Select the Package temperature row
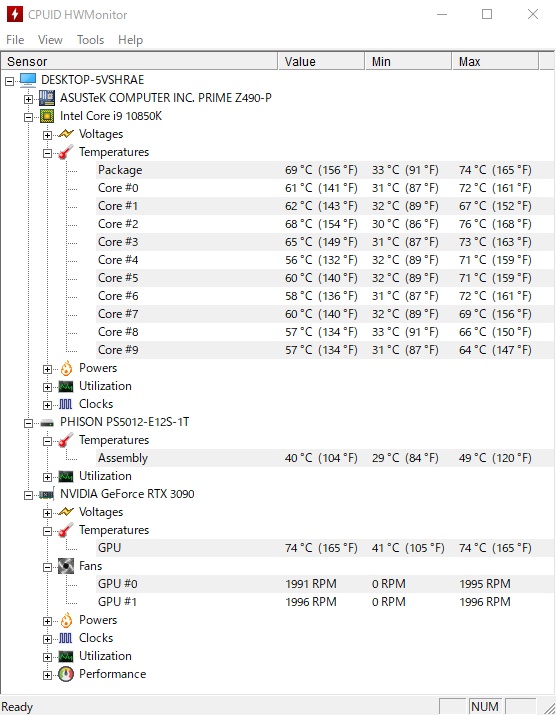The height and width of the screenshot is (715, 556). (325, 170)
